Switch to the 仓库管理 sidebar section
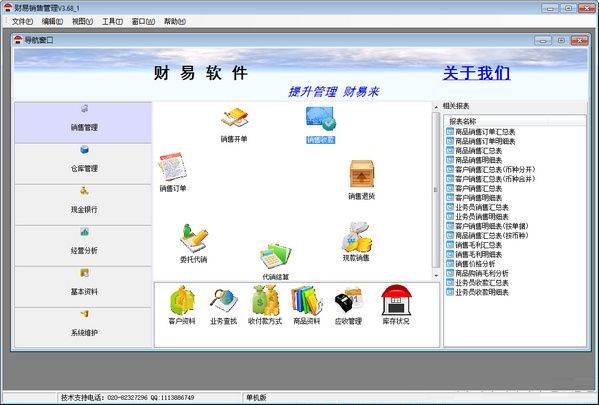Image resolution: width=599 pixels, height=405 pixels. (x=83, y=164)
